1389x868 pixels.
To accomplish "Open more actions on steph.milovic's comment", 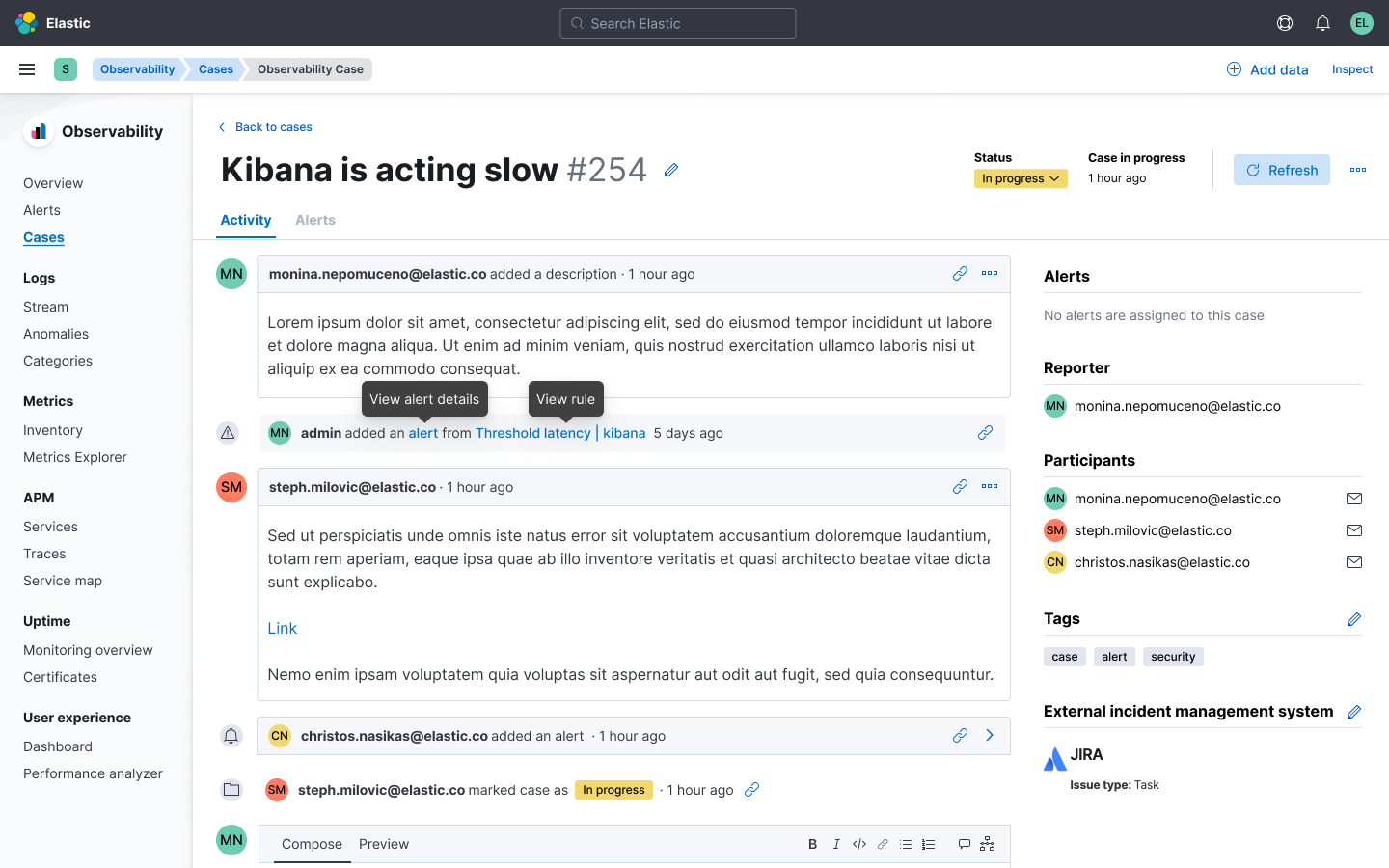I will coord(990,487).
